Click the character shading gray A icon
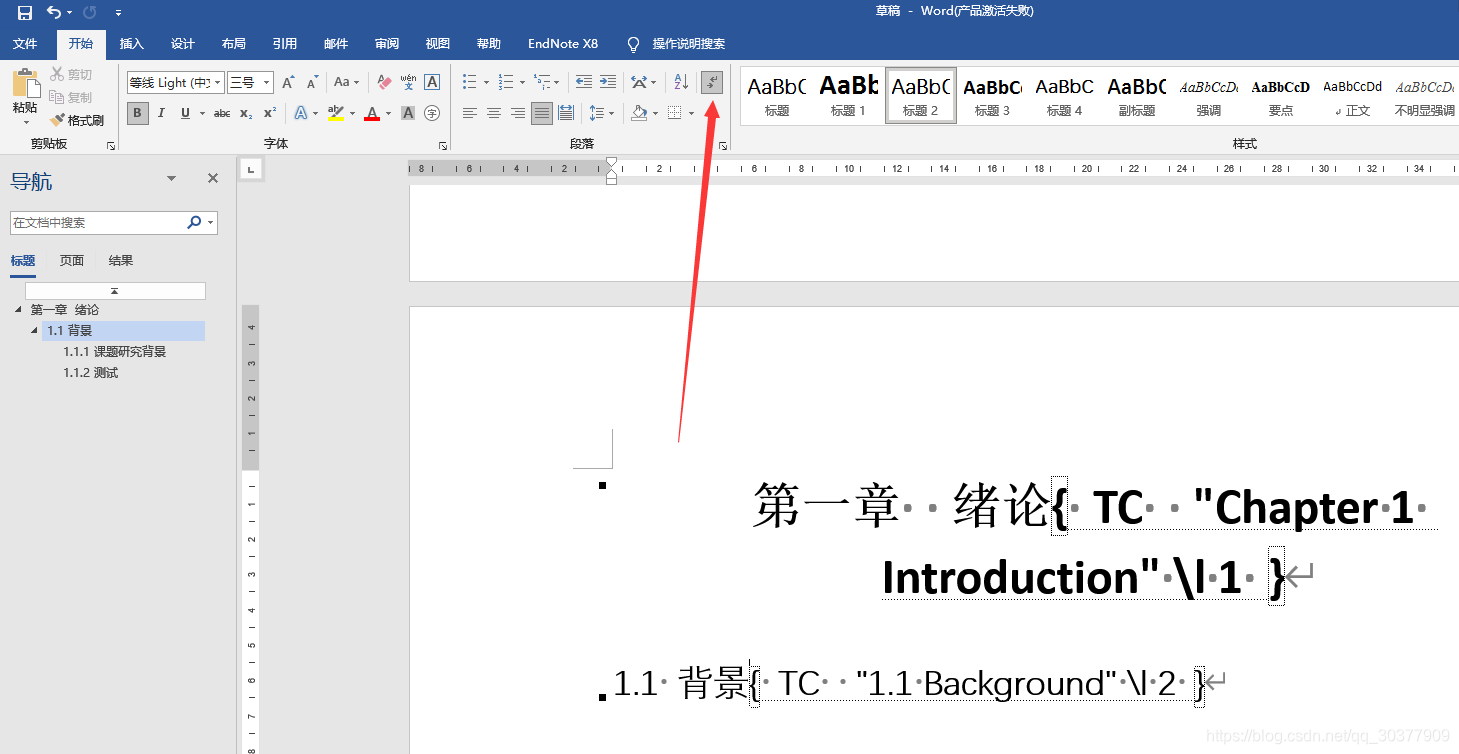The width and height of the screenshot is (1459, 754). pos(408,114)
